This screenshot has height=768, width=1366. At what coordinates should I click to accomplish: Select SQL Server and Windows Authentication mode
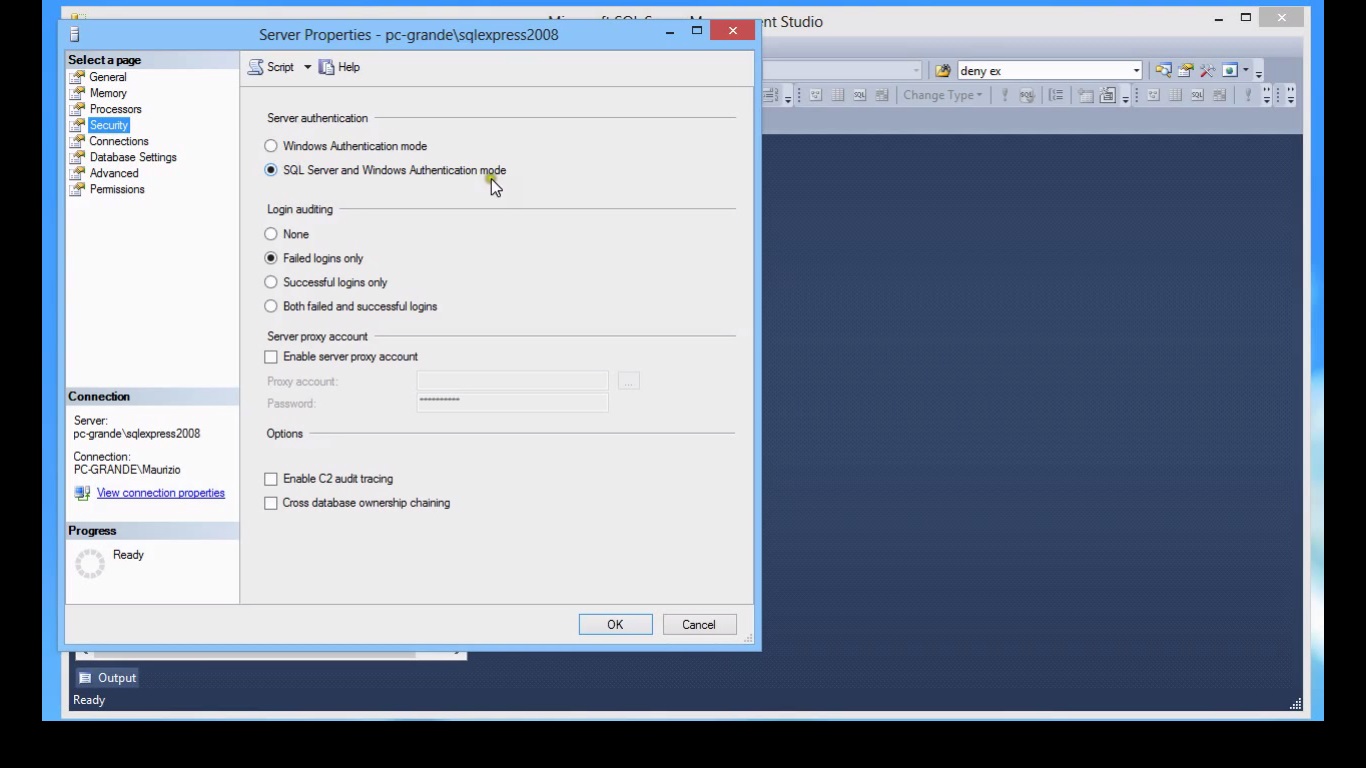pyautogui.click(x=385, y=170)
